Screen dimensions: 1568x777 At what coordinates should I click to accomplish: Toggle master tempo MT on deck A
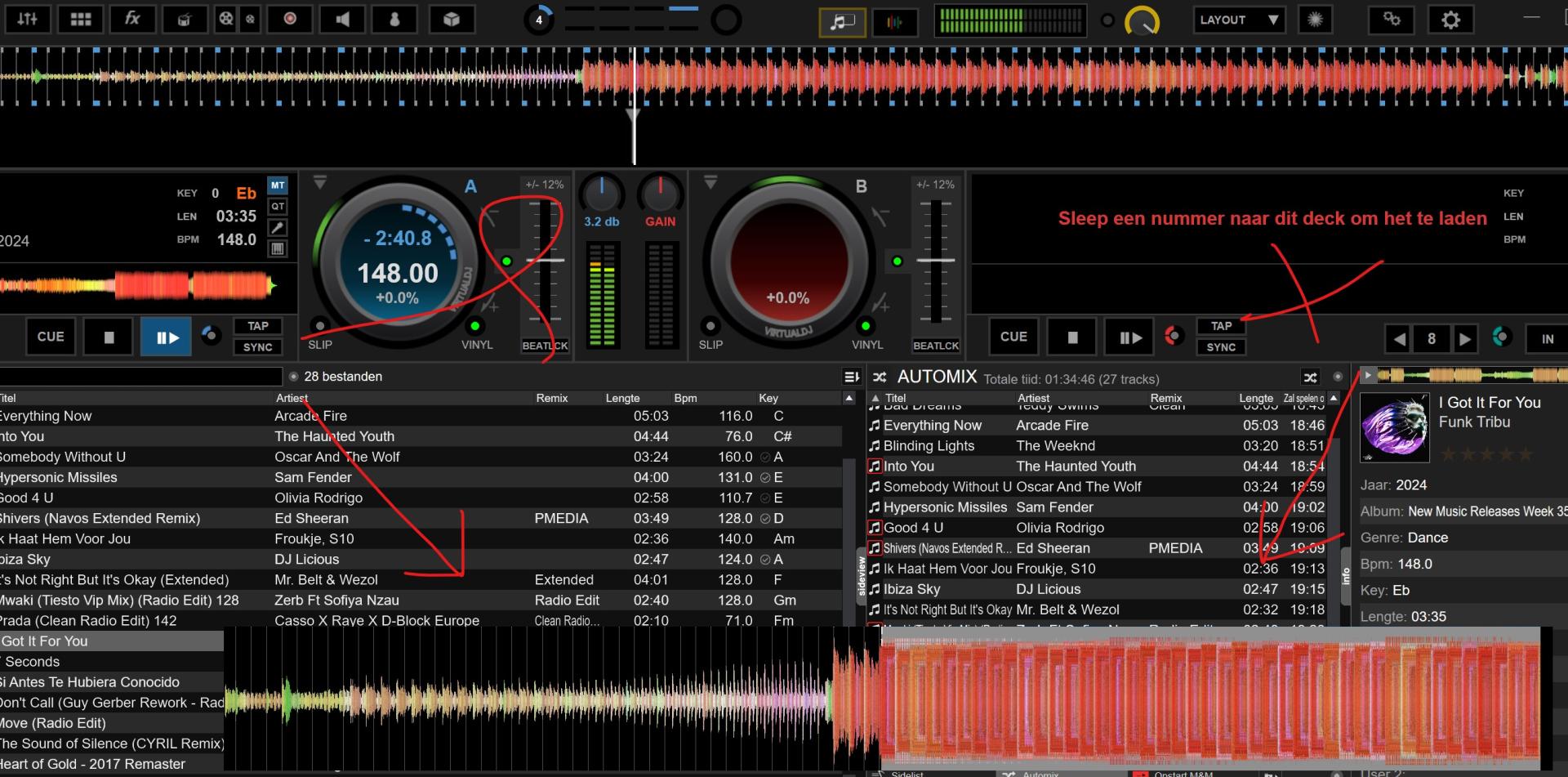[x=278, y=185]
